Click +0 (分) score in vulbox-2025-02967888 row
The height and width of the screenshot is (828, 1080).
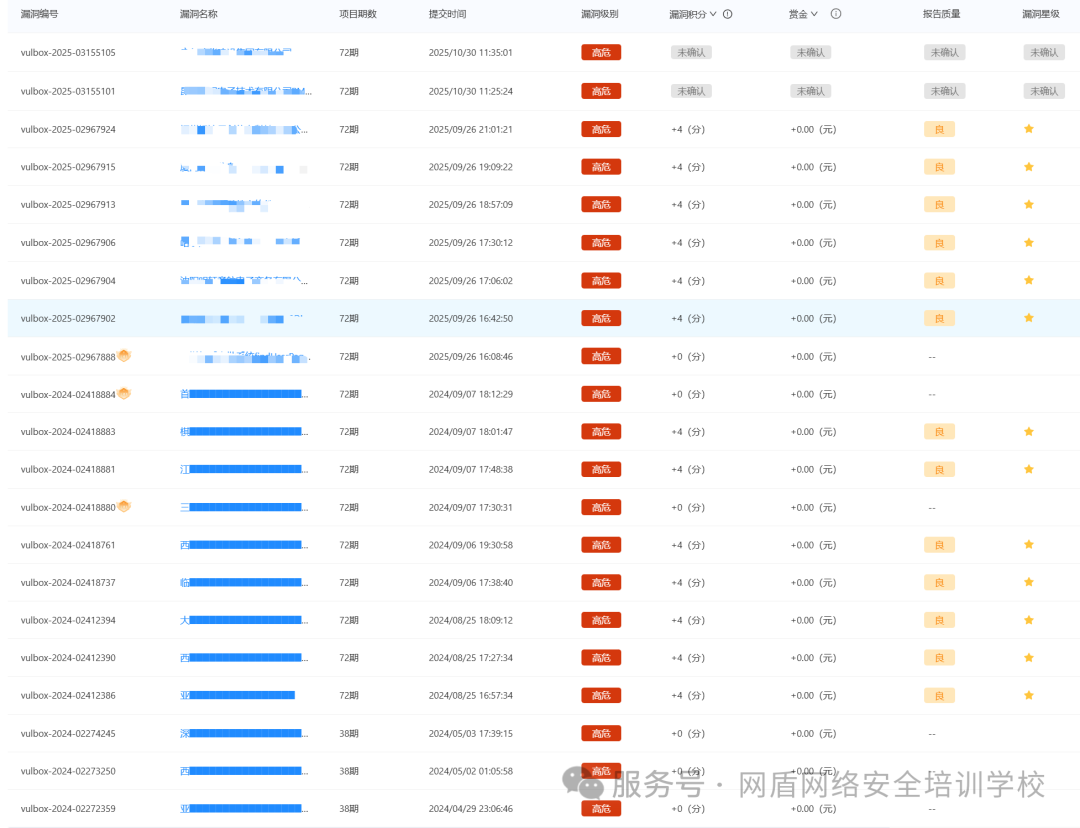click(x=688, y=357)
